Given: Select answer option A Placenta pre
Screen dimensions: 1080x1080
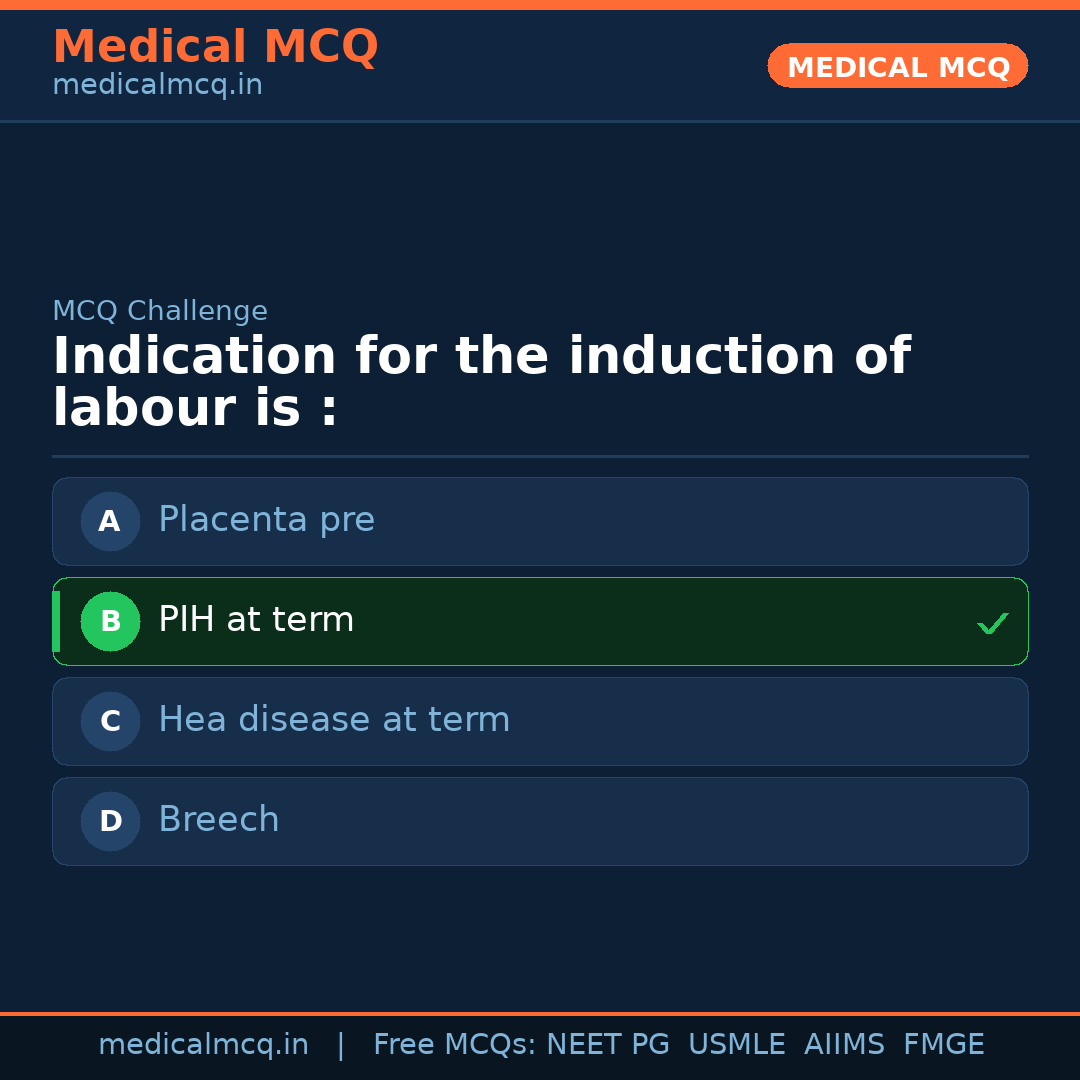Looking at the screenshot, I should 540,521.
